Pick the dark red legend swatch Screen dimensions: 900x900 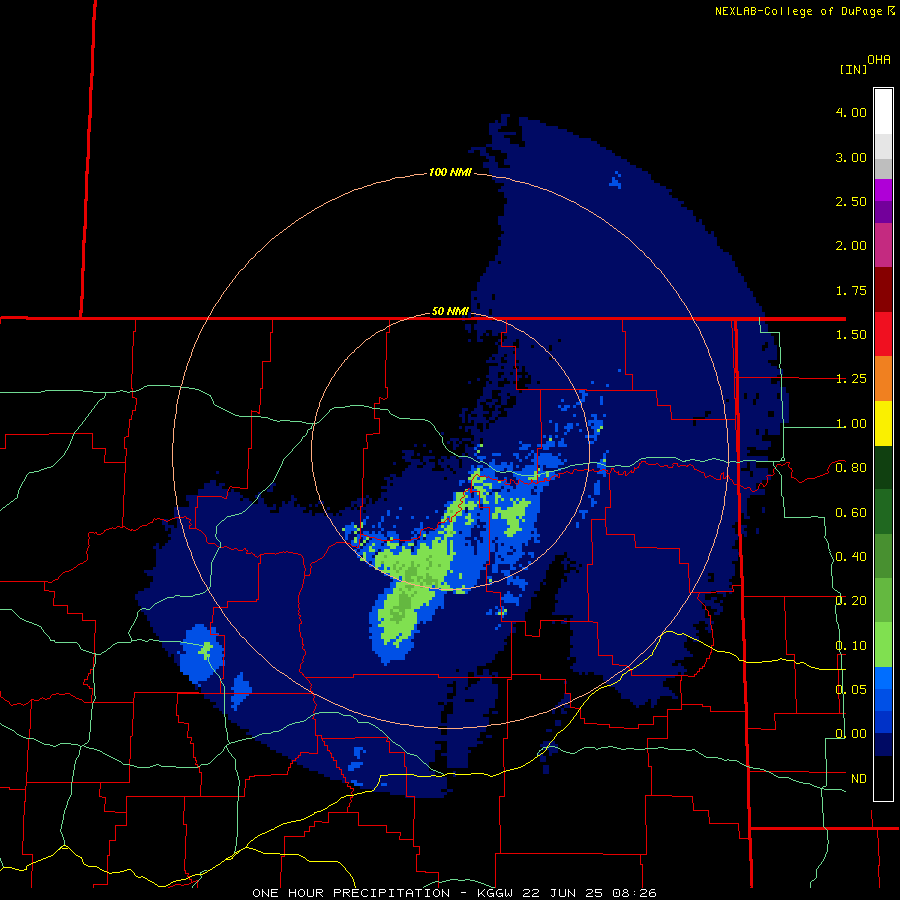pyautogui.click(x=883, y=290)
